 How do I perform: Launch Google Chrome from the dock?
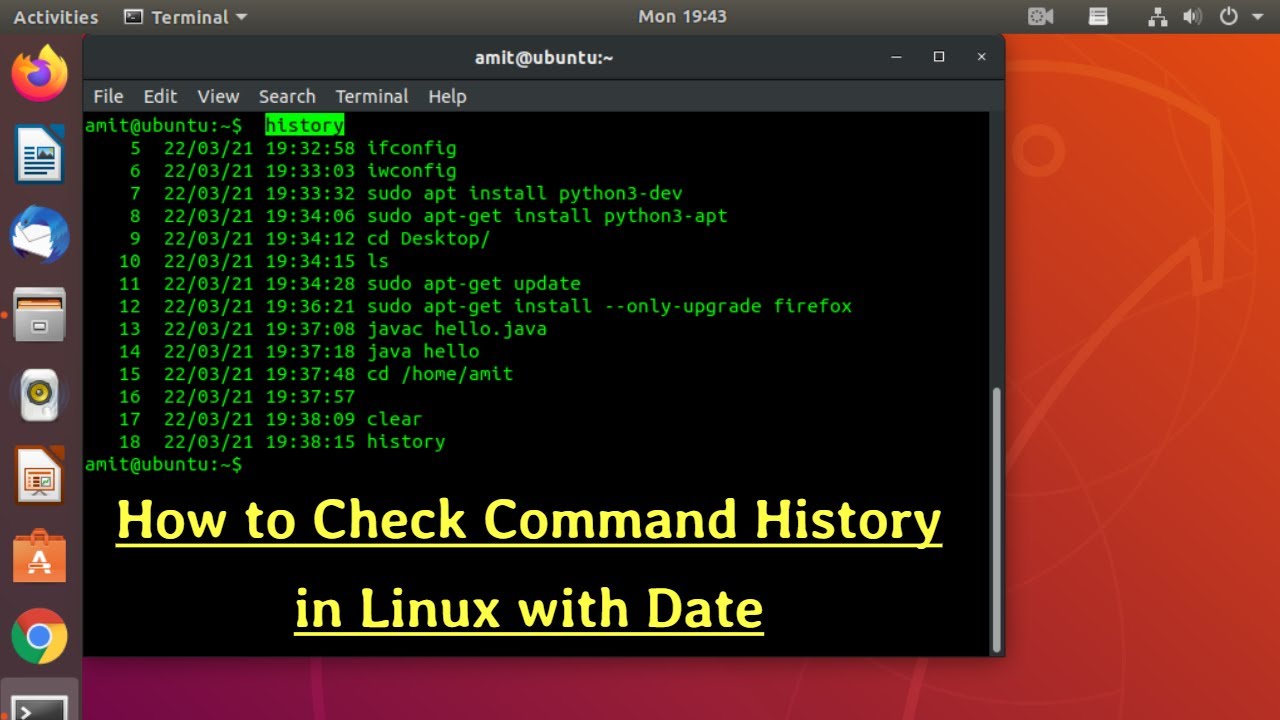tap(40, 636)
